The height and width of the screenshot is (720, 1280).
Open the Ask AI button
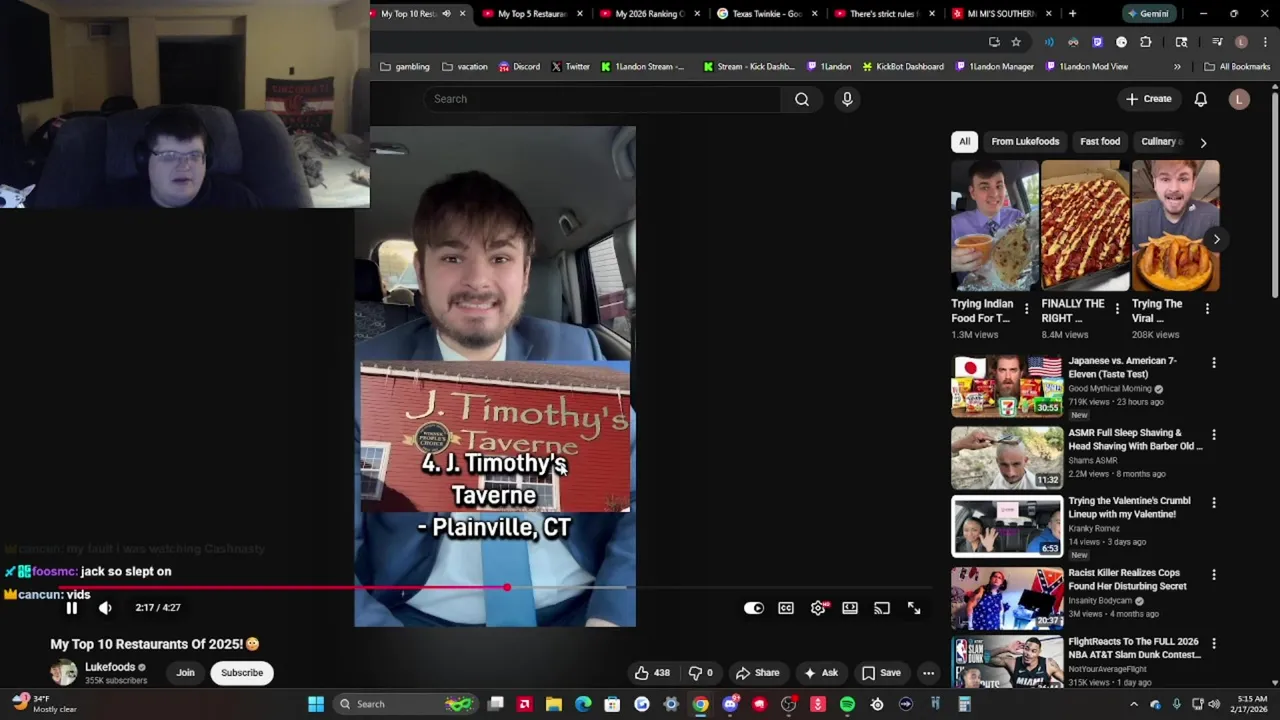click(x=821, y=673)
